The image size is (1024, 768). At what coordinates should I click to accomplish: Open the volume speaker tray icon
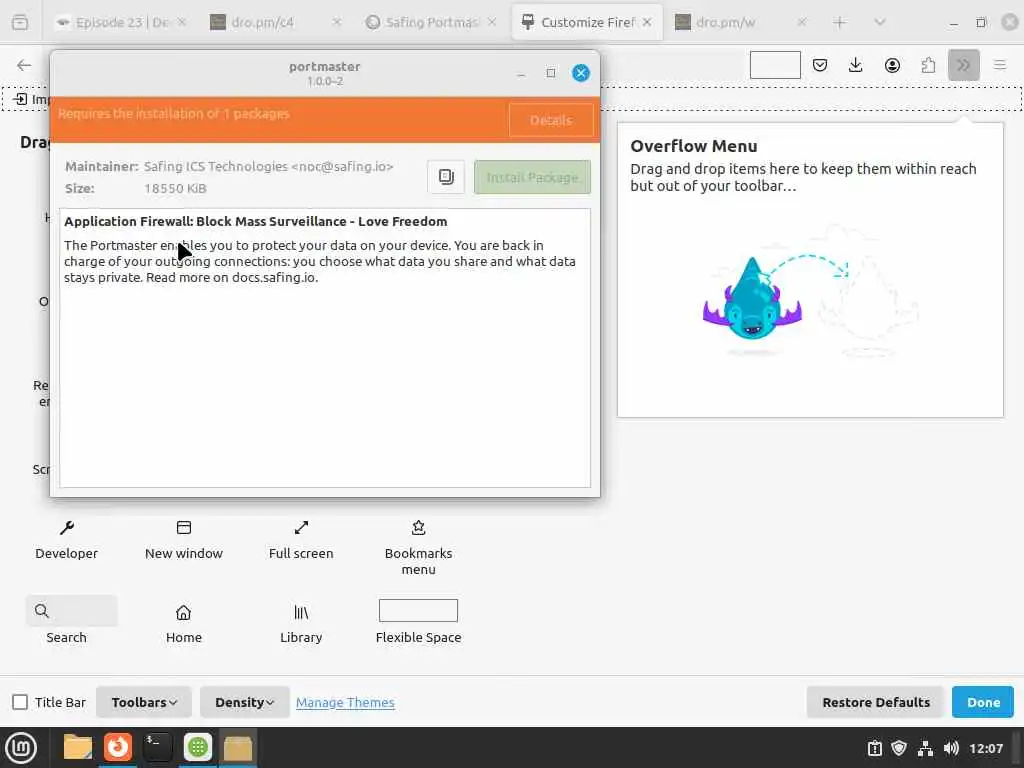pos(951,748)
